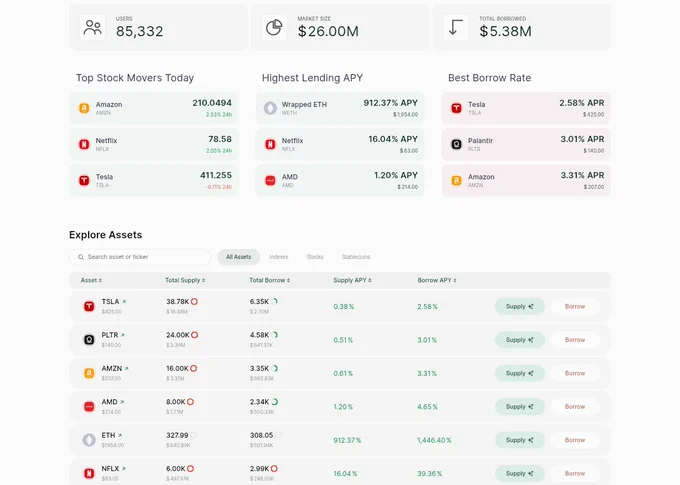Click ETH logo in assets table
Viewport: 680px width, 485px height.
pyautogui.click(x=89, y=440)
